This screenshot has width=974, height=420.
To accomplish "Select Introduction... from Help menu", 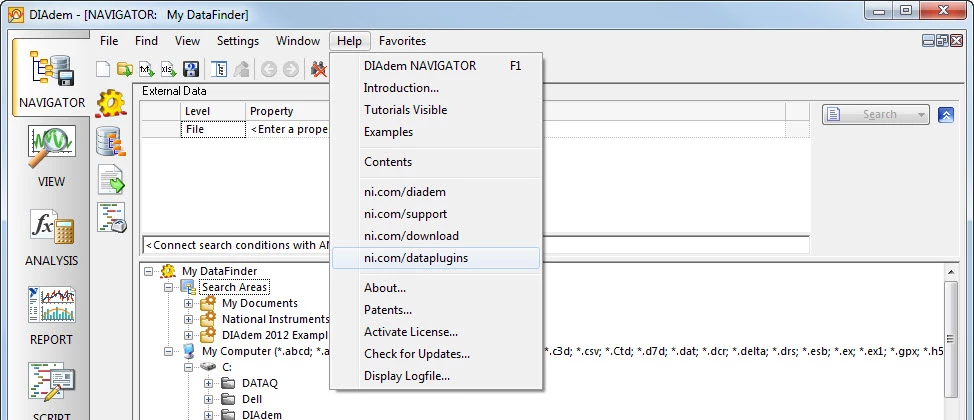I will [436, 88].
